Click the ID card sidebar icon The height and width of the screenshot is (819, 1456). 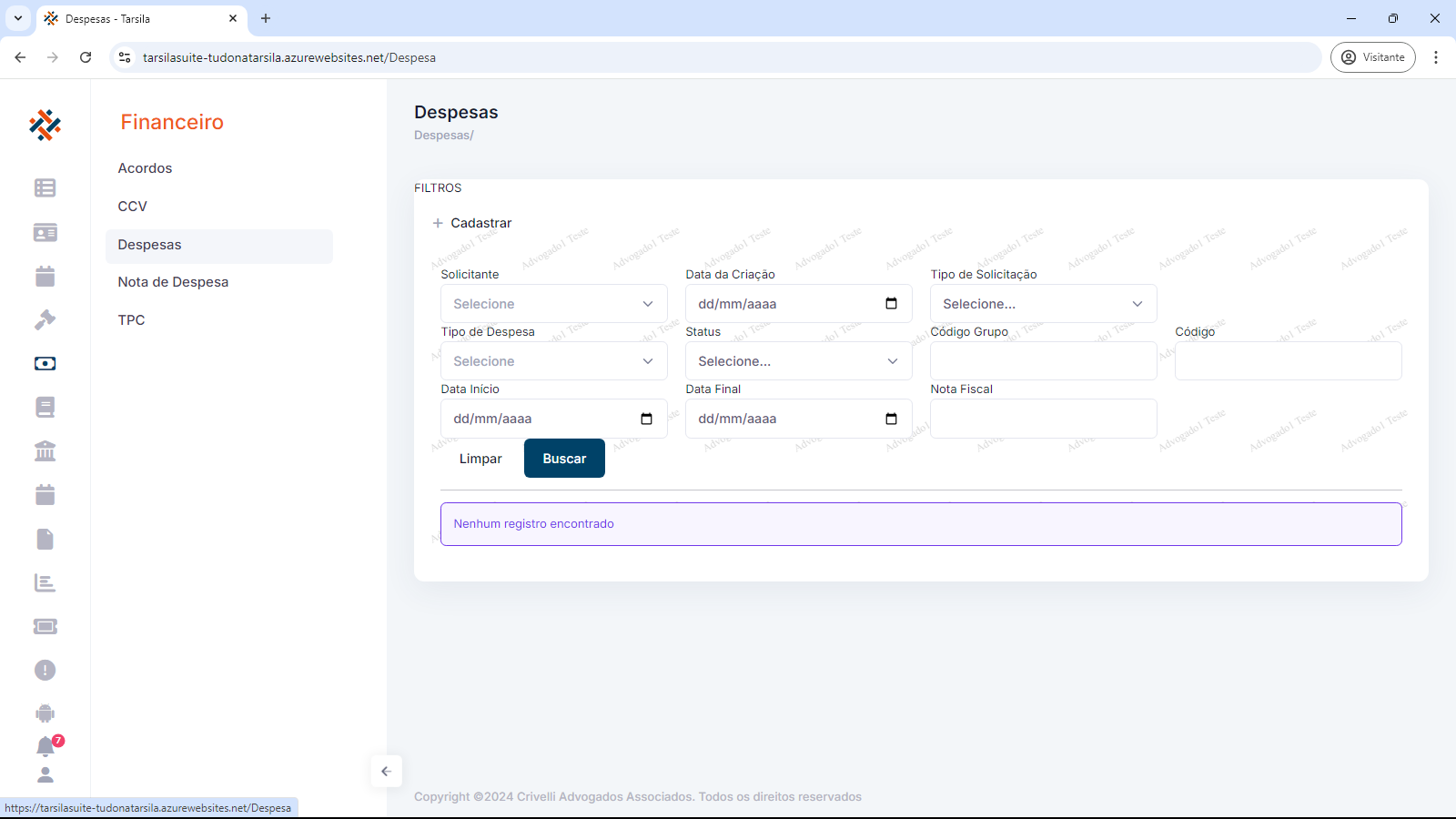click(45, 232)
